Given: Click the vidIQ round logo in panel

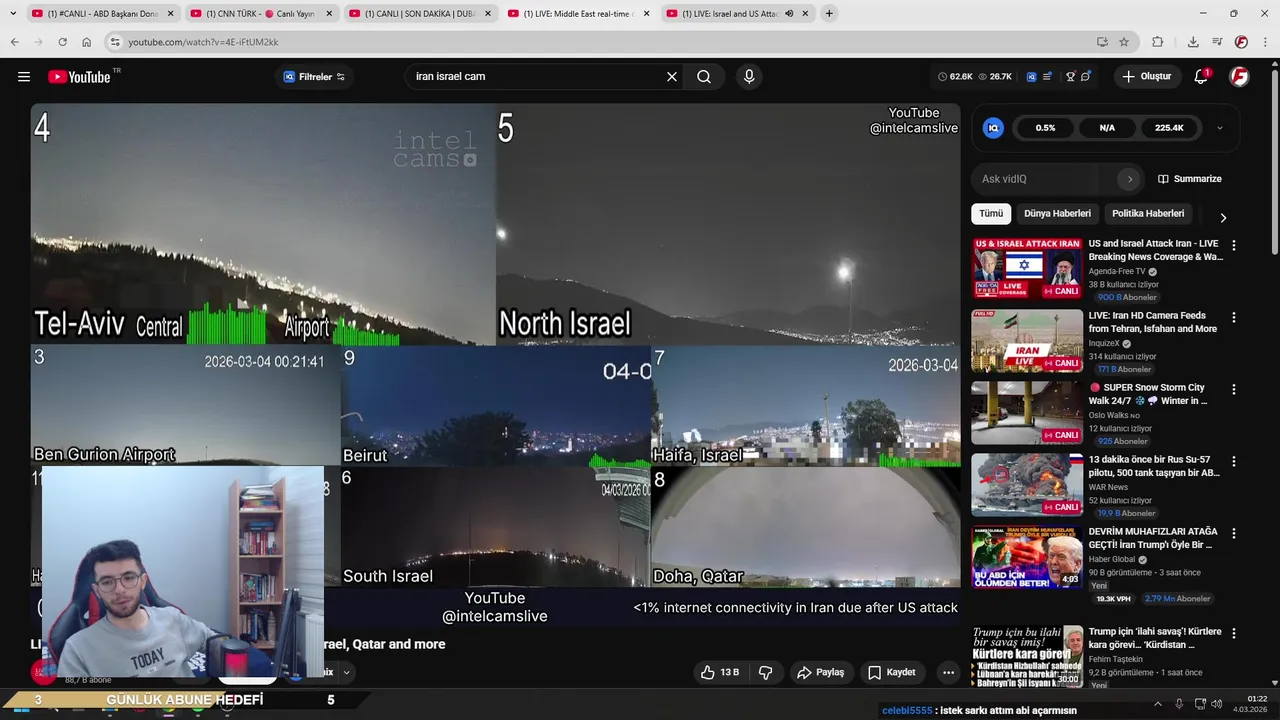Looking at the screenshot, I should 993,128.
